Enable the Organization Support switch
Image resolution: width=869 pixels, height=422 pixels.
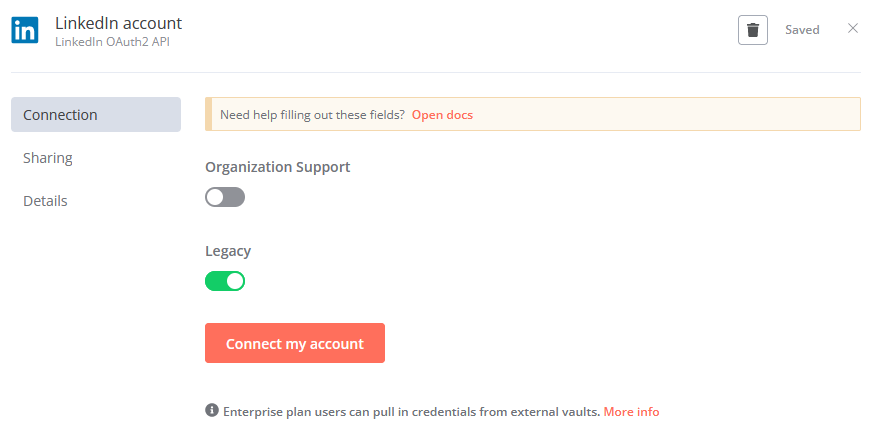pyautogui.click(x=225, y=197)
